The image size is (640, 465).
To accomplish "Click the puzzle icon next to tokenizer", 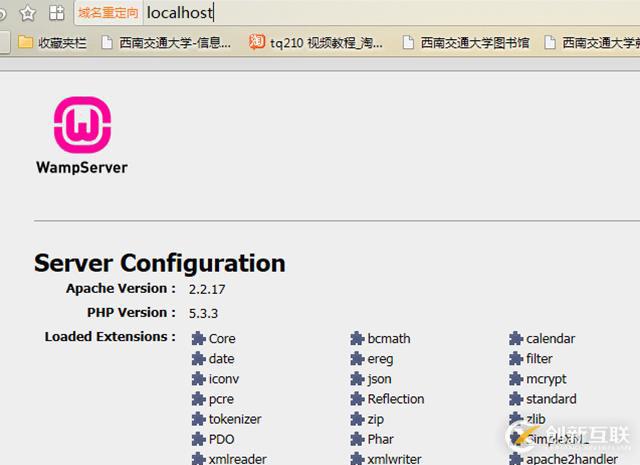I will click(x=198, y=419).
